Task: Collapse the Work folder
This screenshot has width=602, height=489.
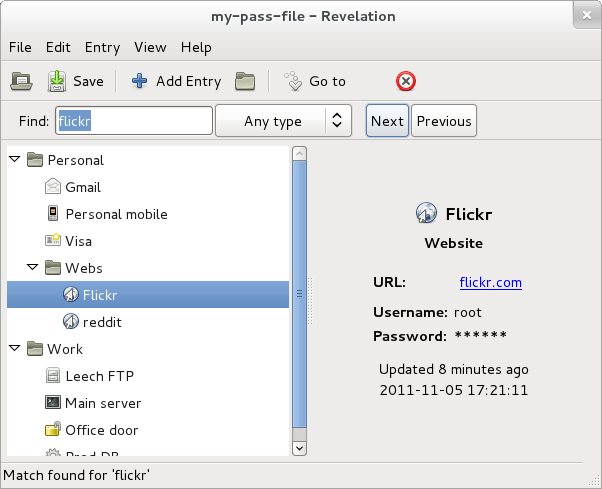Action: [15, 348]
